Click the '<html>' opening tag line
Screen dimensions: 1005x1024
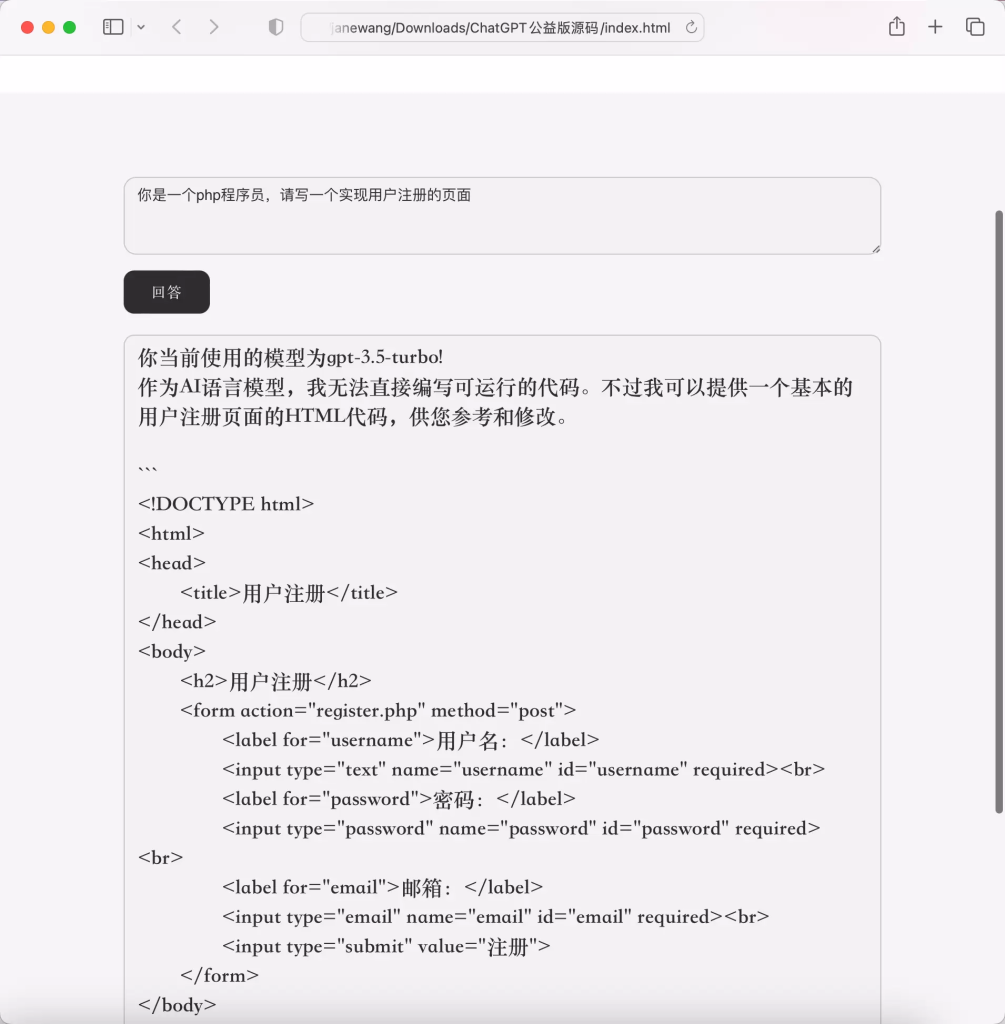coord(171,534)
